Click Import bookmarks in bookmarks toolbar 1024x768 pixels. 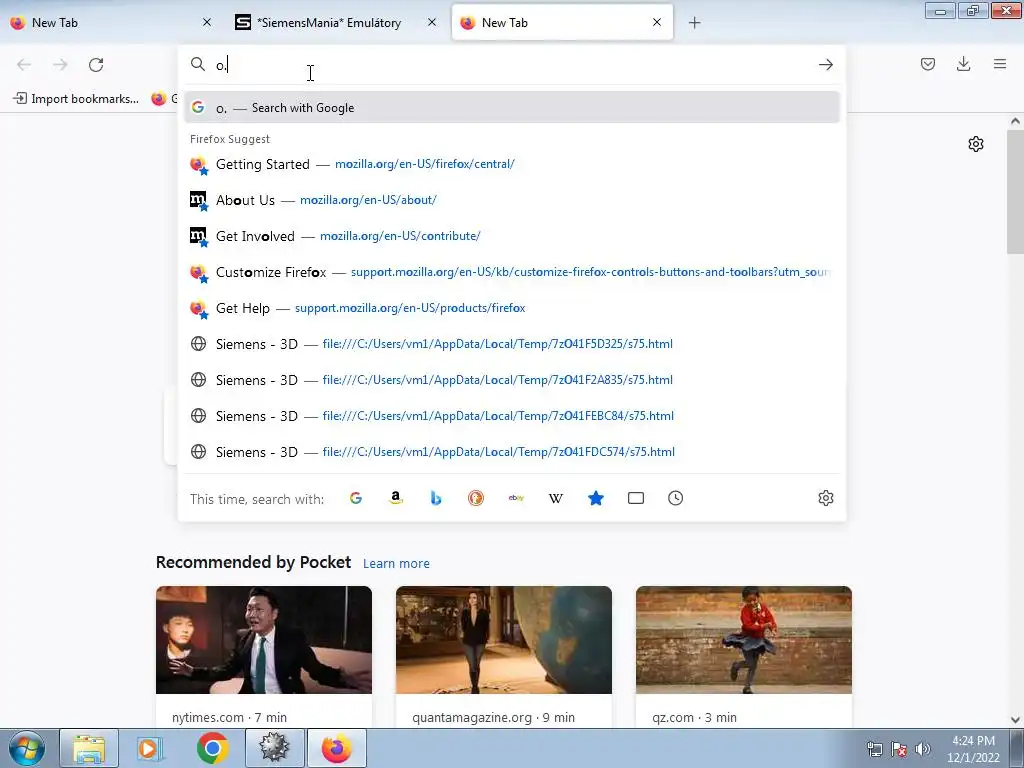[x=76, y=99]
